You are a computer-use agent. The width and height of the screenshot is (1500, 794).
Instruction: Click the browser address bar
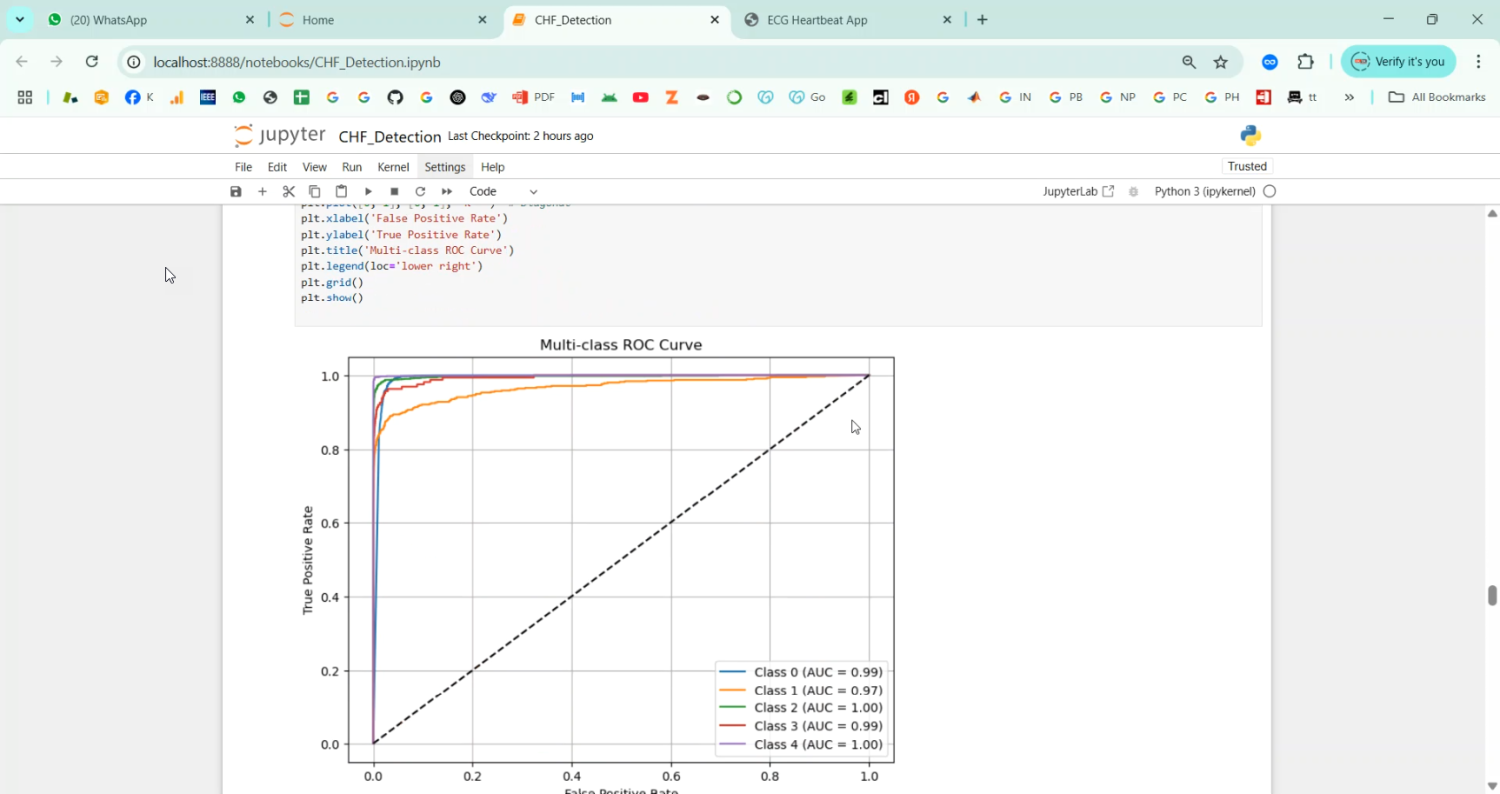(x=650, y=62)
